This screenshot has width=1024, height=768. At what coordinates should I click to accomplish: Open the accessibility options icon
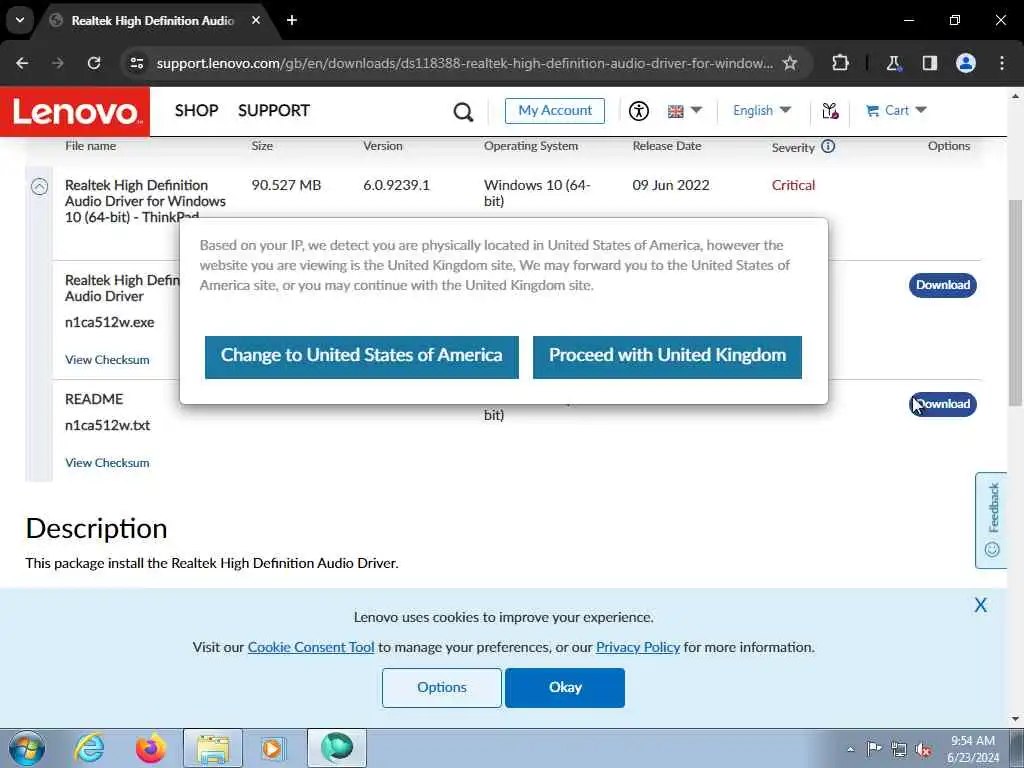(639, 110)
